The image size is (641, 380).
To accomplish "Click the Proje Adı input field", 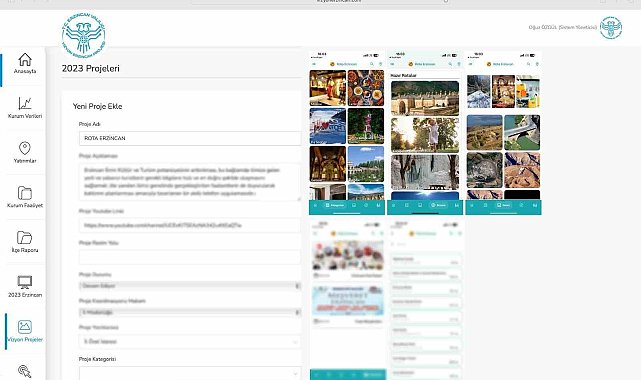I will tap(190, 139).
